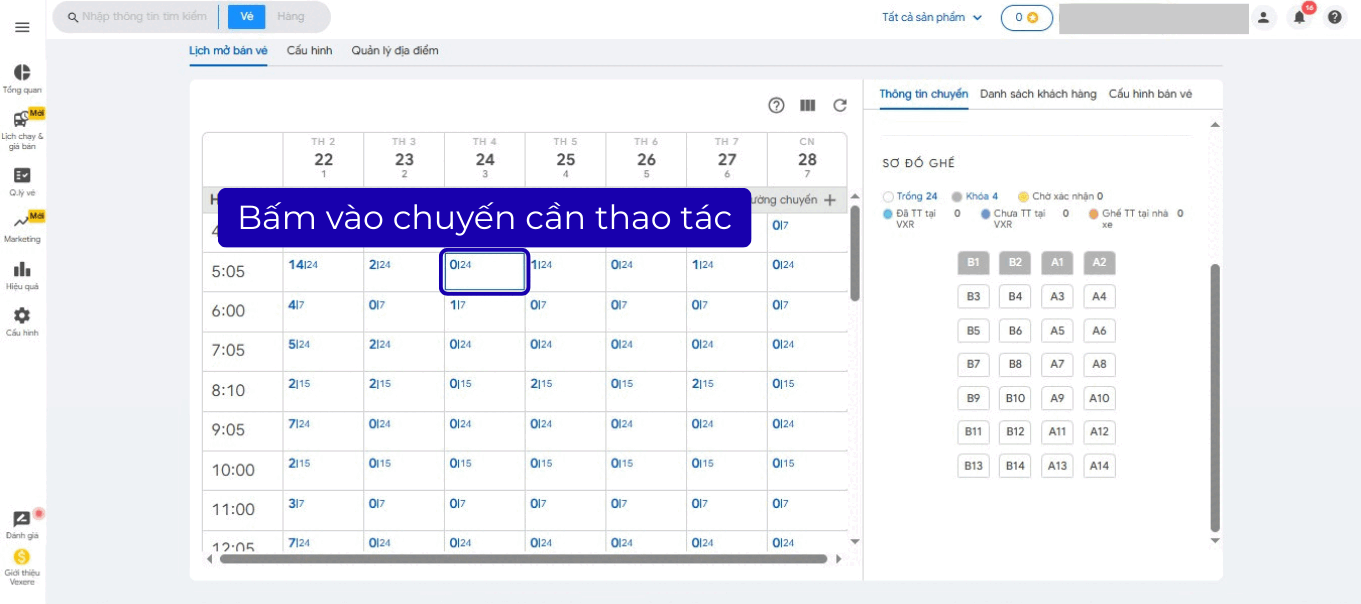This screenshot has width=1361, height=604.
Task: Select seat B3 in seat map
Action: (x=973, y=297)
